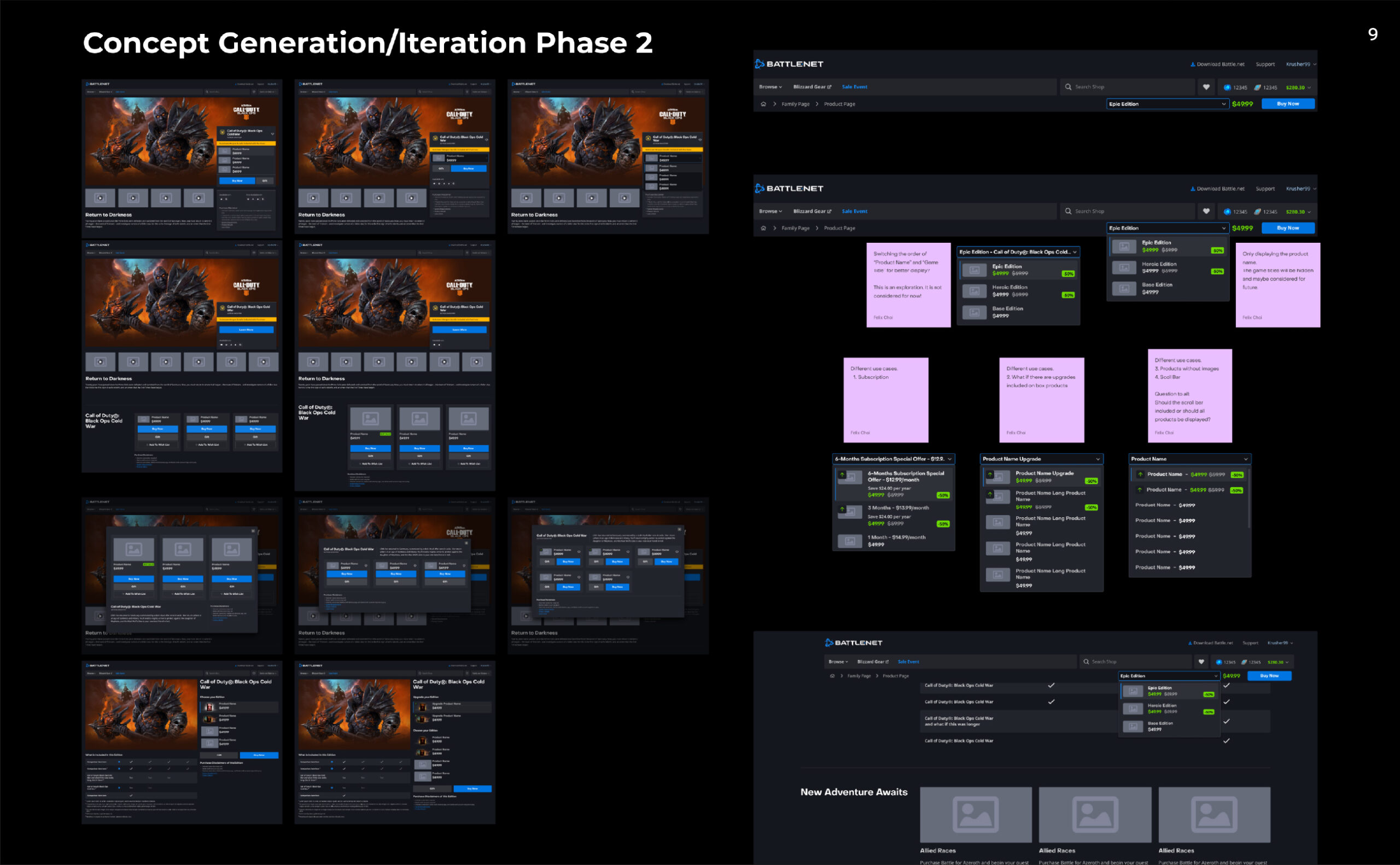
Task: Click sticky note 'Only displaying the product name'
Action: coord(1277,285)
